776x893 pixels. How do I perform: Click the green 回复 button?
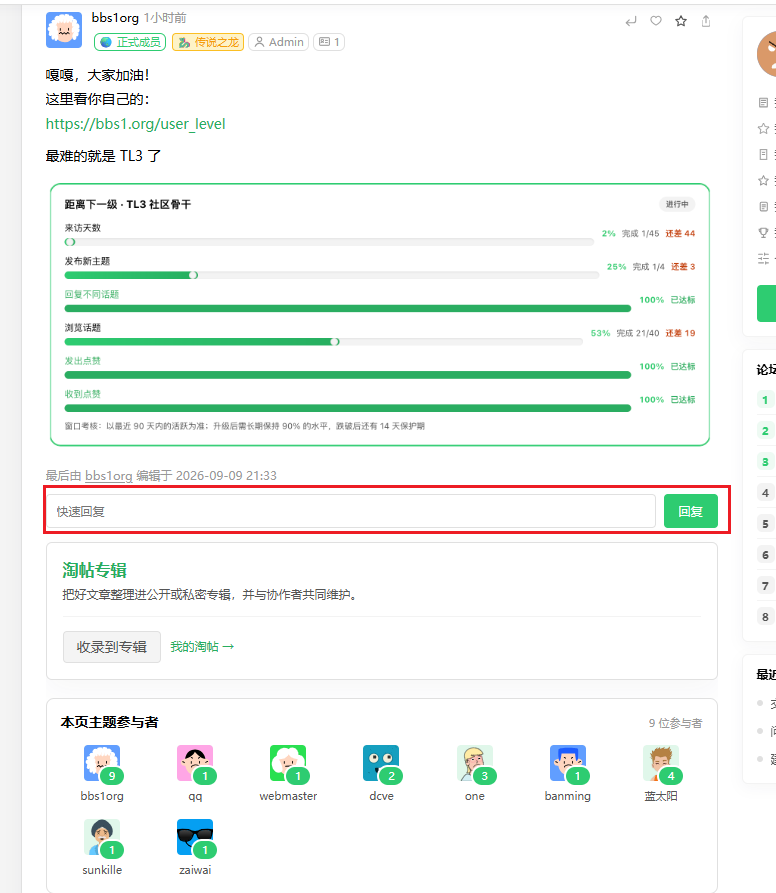click(691, 511)
